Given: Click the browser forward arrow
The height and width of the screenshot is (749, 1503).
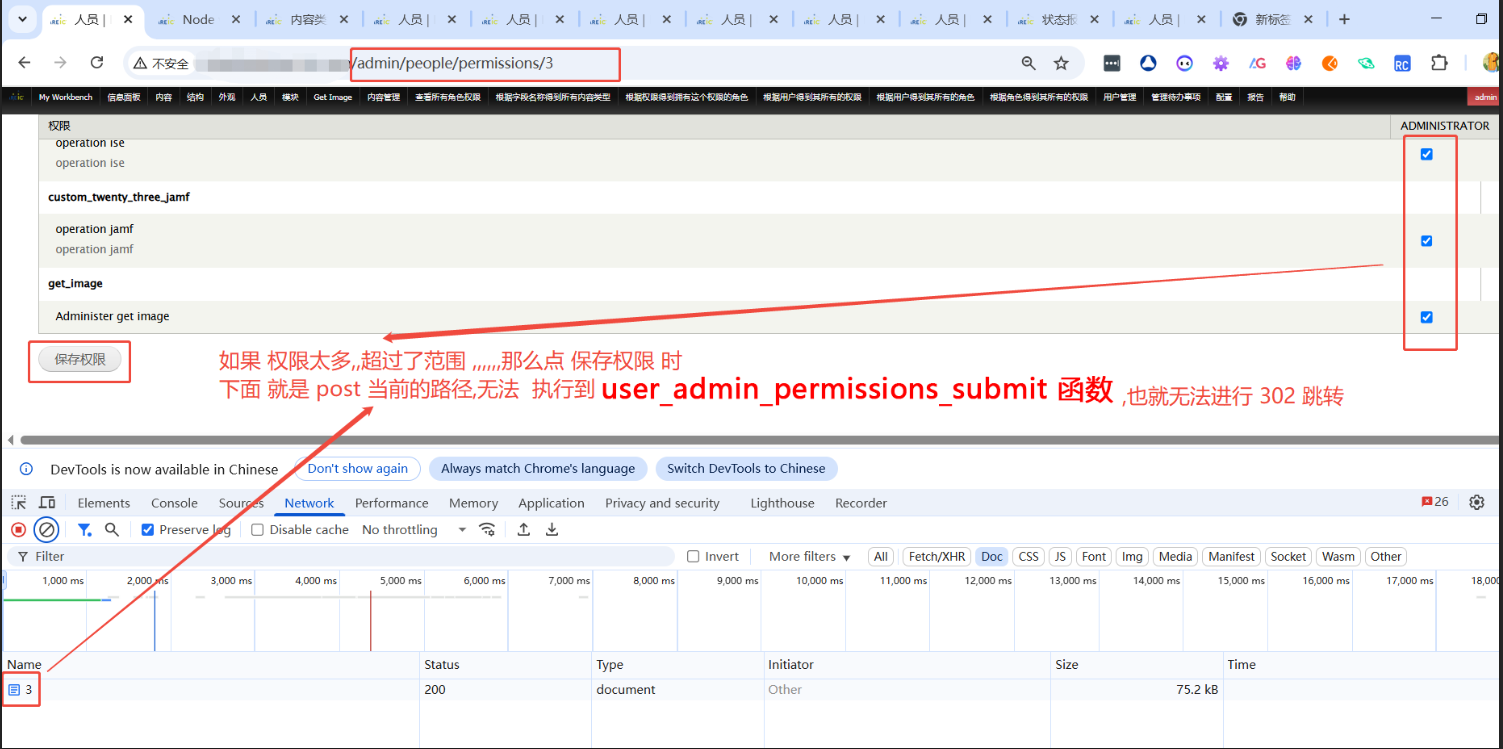Looking at the screenshot, I should tap(61, 63).
